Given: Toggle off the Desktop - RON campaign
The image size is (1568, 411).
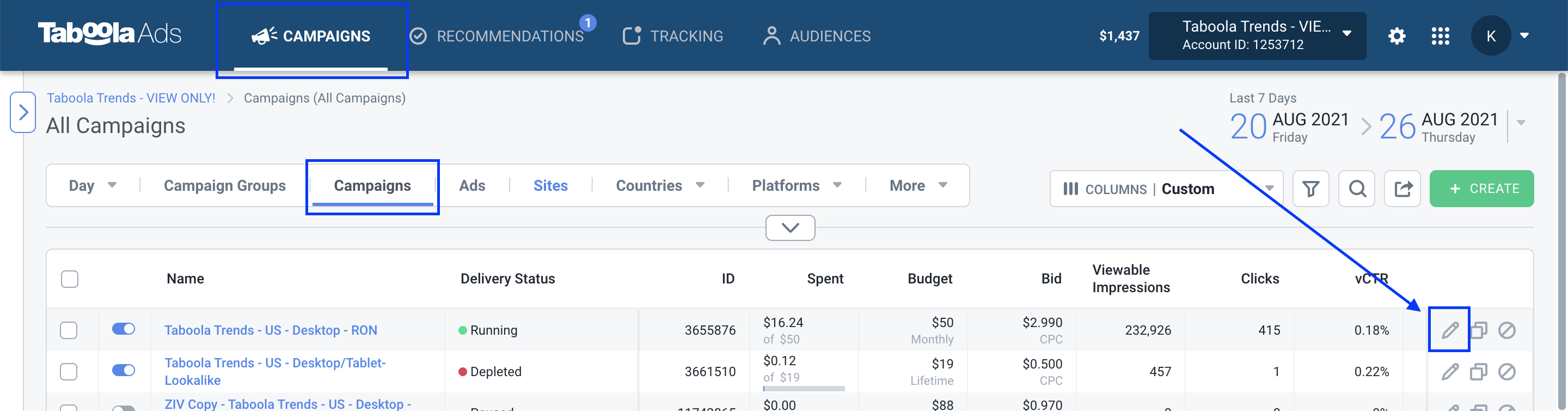Looking at the screenshot, I should (124, 329).
